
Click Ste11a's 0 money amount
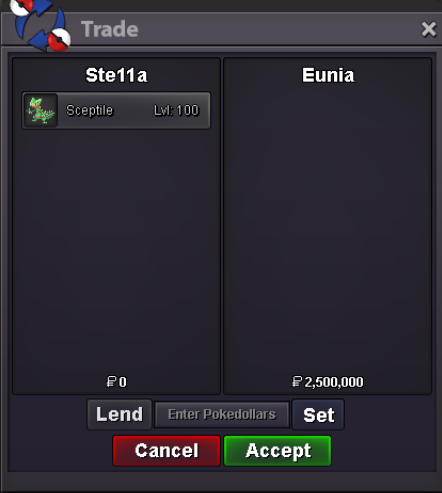(123, 382)
